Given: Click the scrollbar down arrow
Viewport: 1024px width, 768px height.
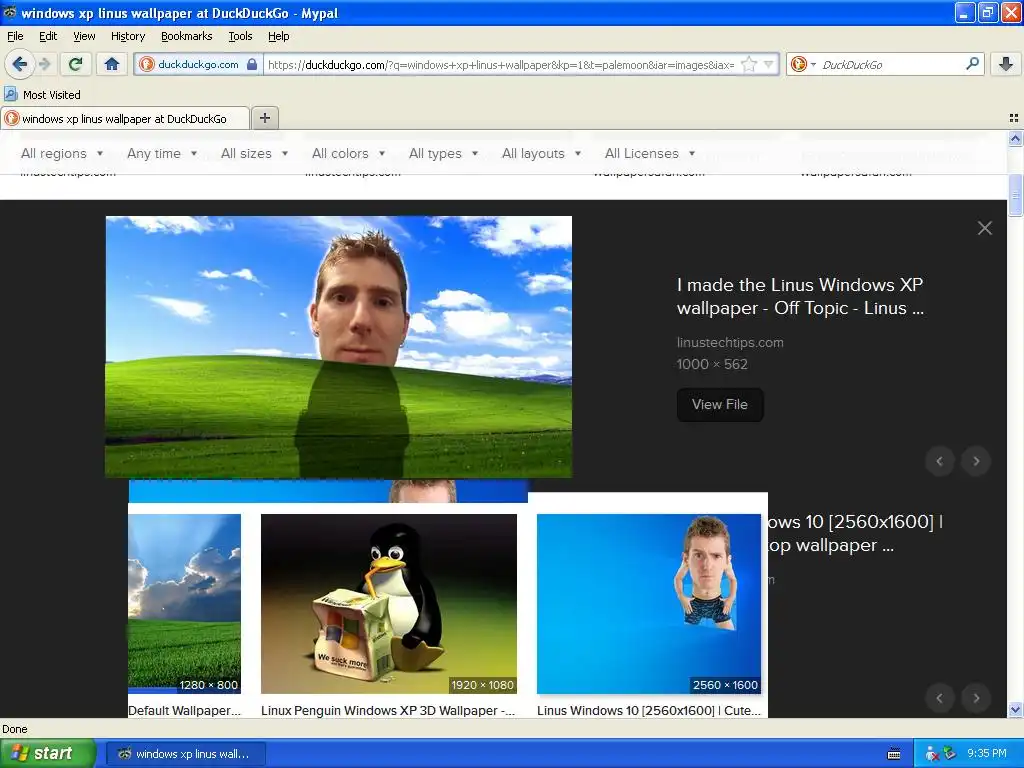Looking at the screenshot, I should 1015,710.
